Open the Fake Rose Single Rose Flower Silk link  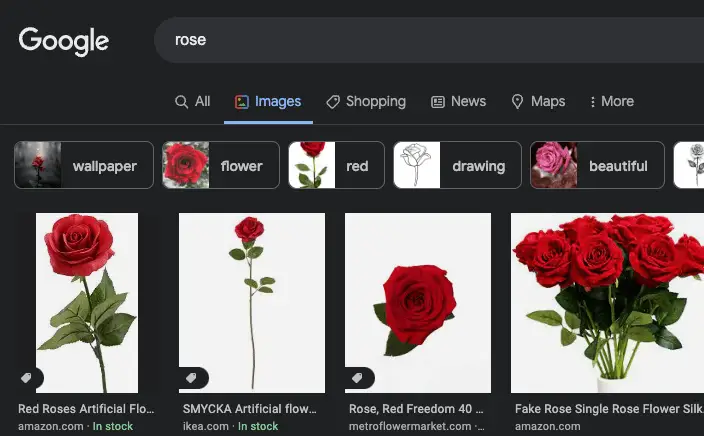[x=609, y=409]
